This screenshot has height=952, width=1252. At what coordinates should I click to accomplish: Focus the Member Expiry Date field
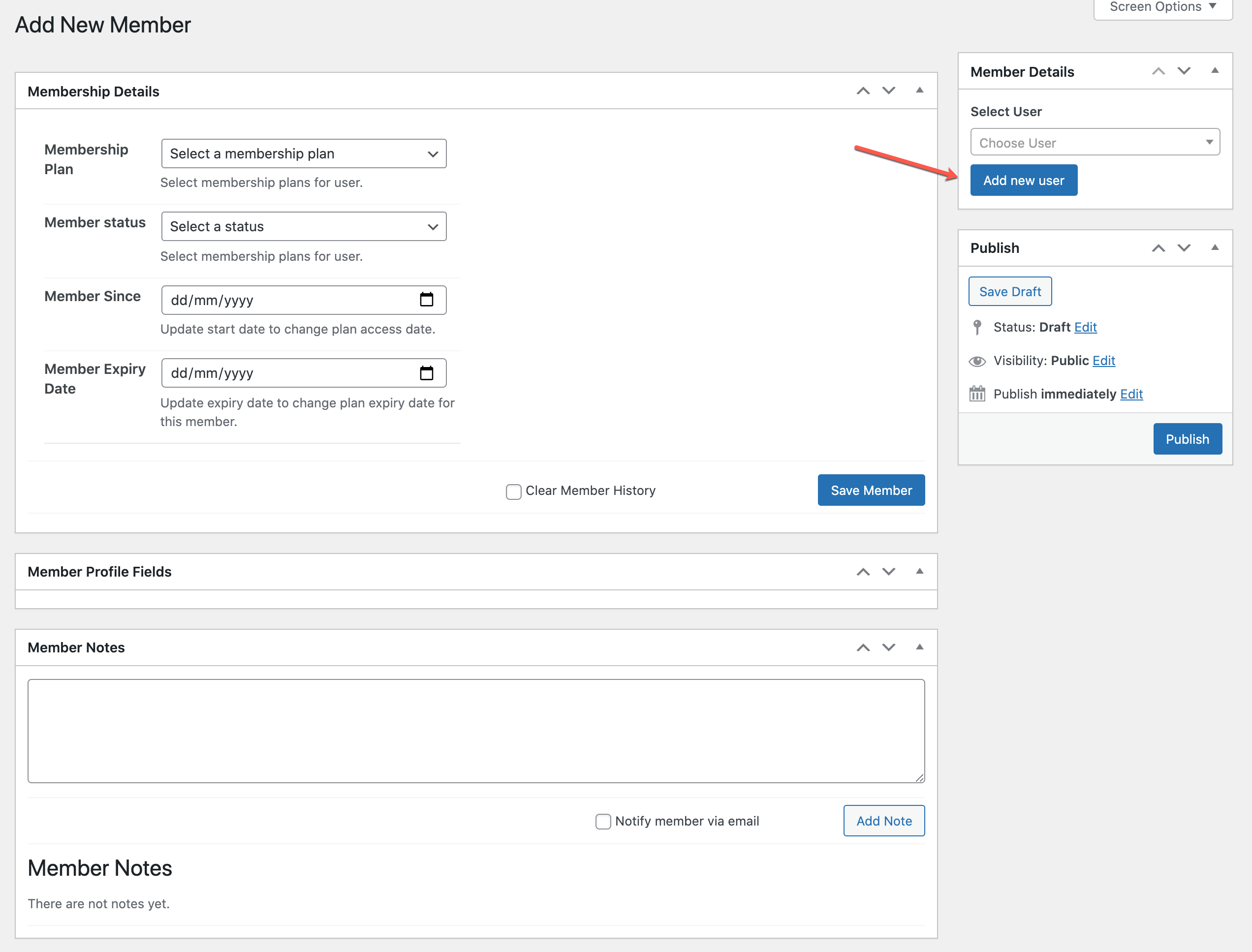(304, 373)
